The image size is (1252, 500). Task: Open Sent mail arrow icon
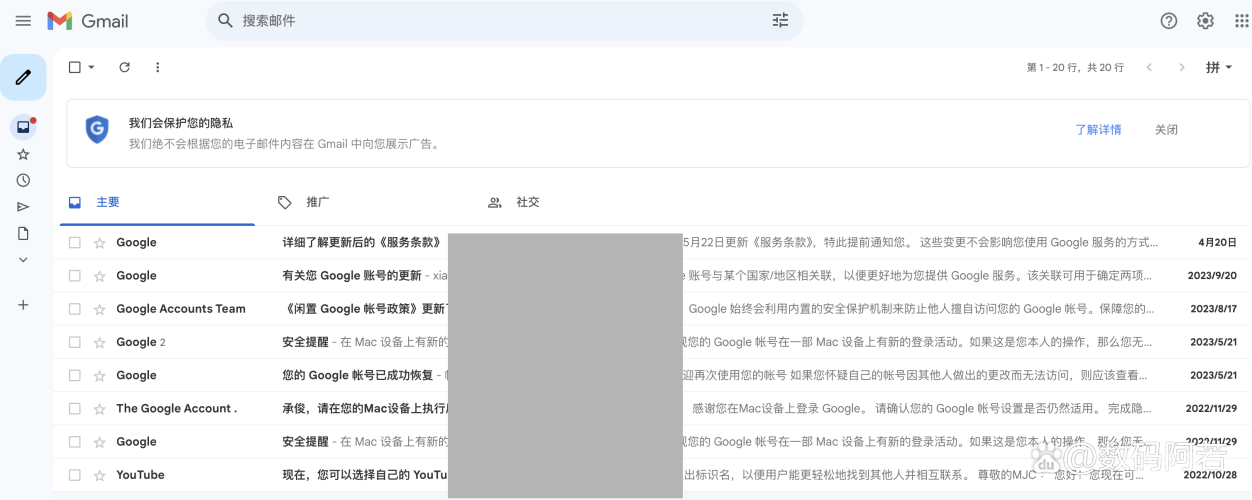(23, 207)
